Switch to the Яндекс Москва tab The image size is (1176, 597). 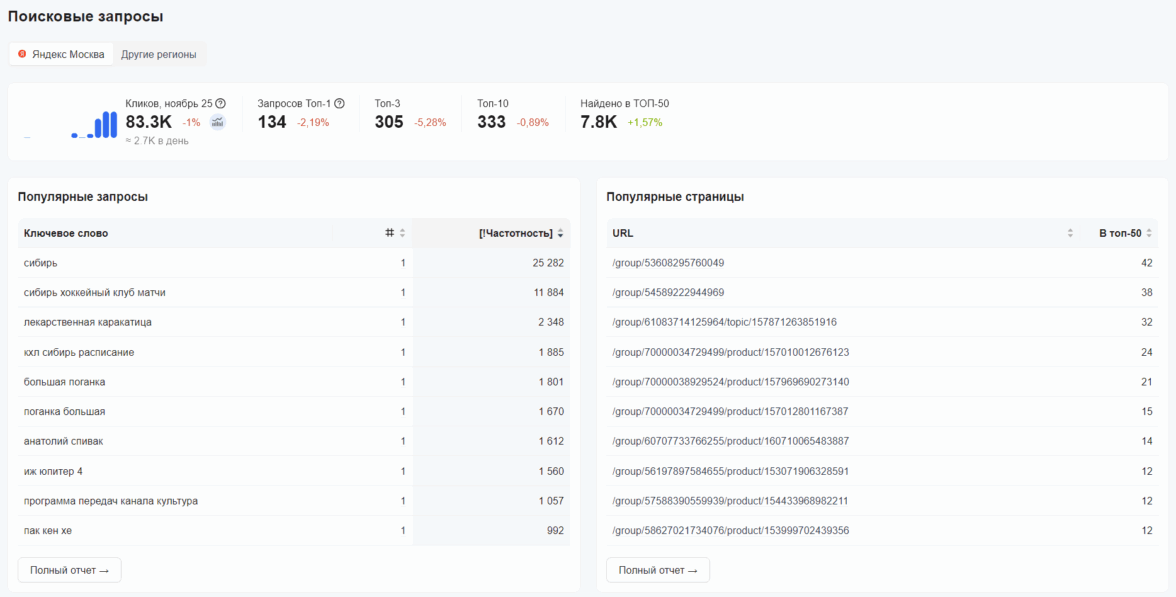(60, 54)
